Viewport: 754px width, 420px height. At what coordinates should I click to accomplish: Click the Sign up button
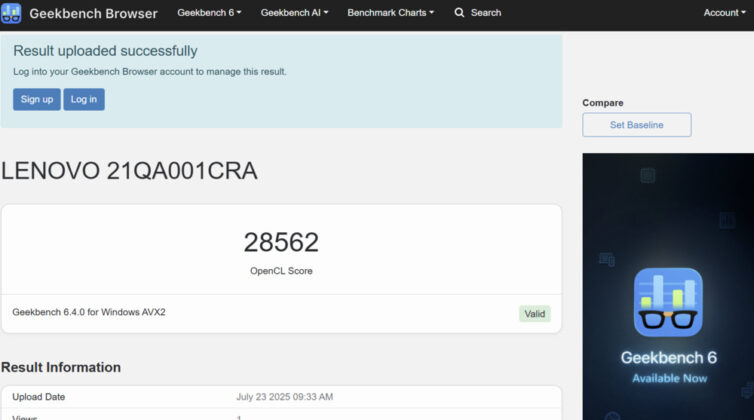point(37,99)
